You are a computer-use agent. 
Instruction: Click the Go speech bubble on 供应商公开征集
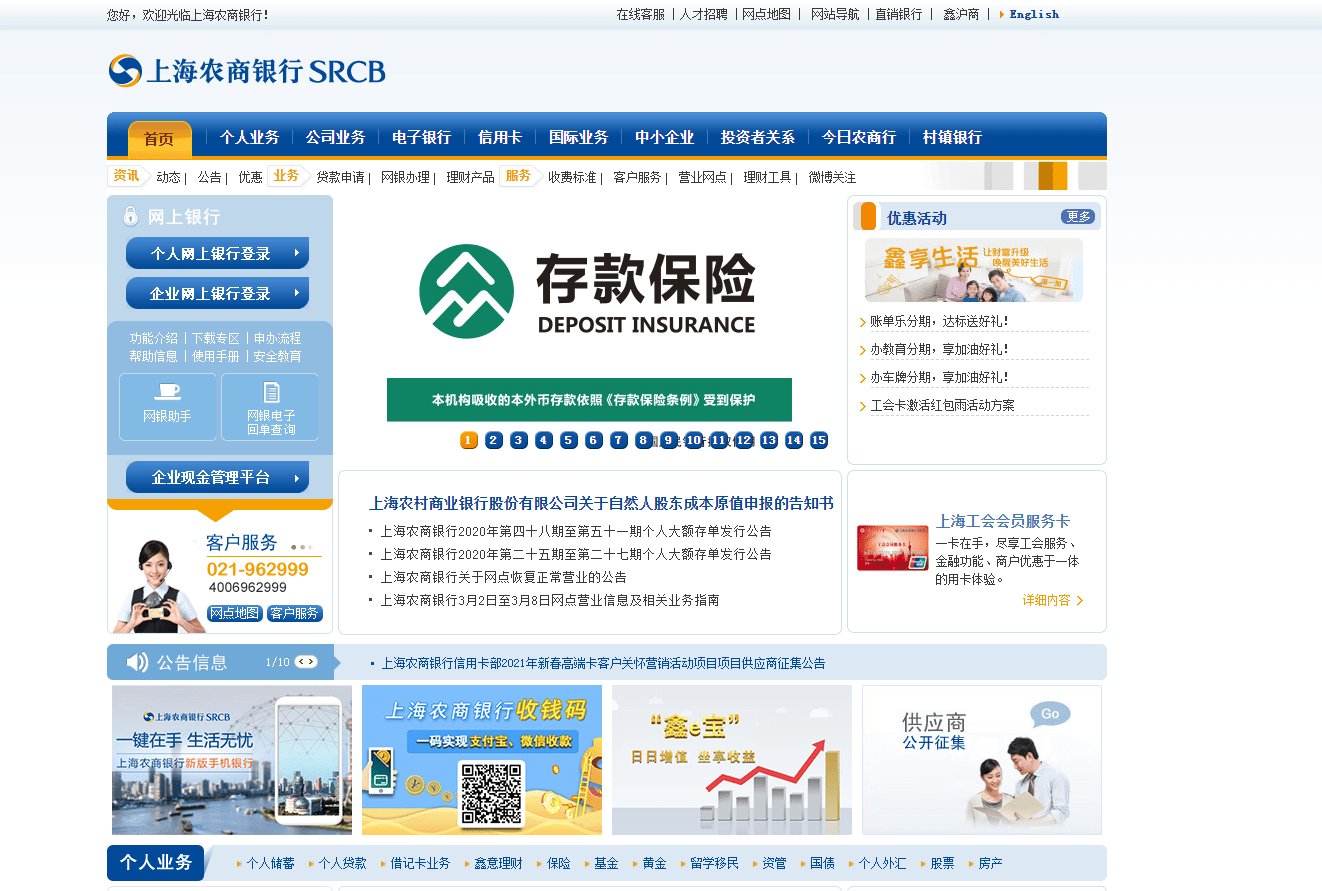pyautogui.click(x=1052, y=713)
